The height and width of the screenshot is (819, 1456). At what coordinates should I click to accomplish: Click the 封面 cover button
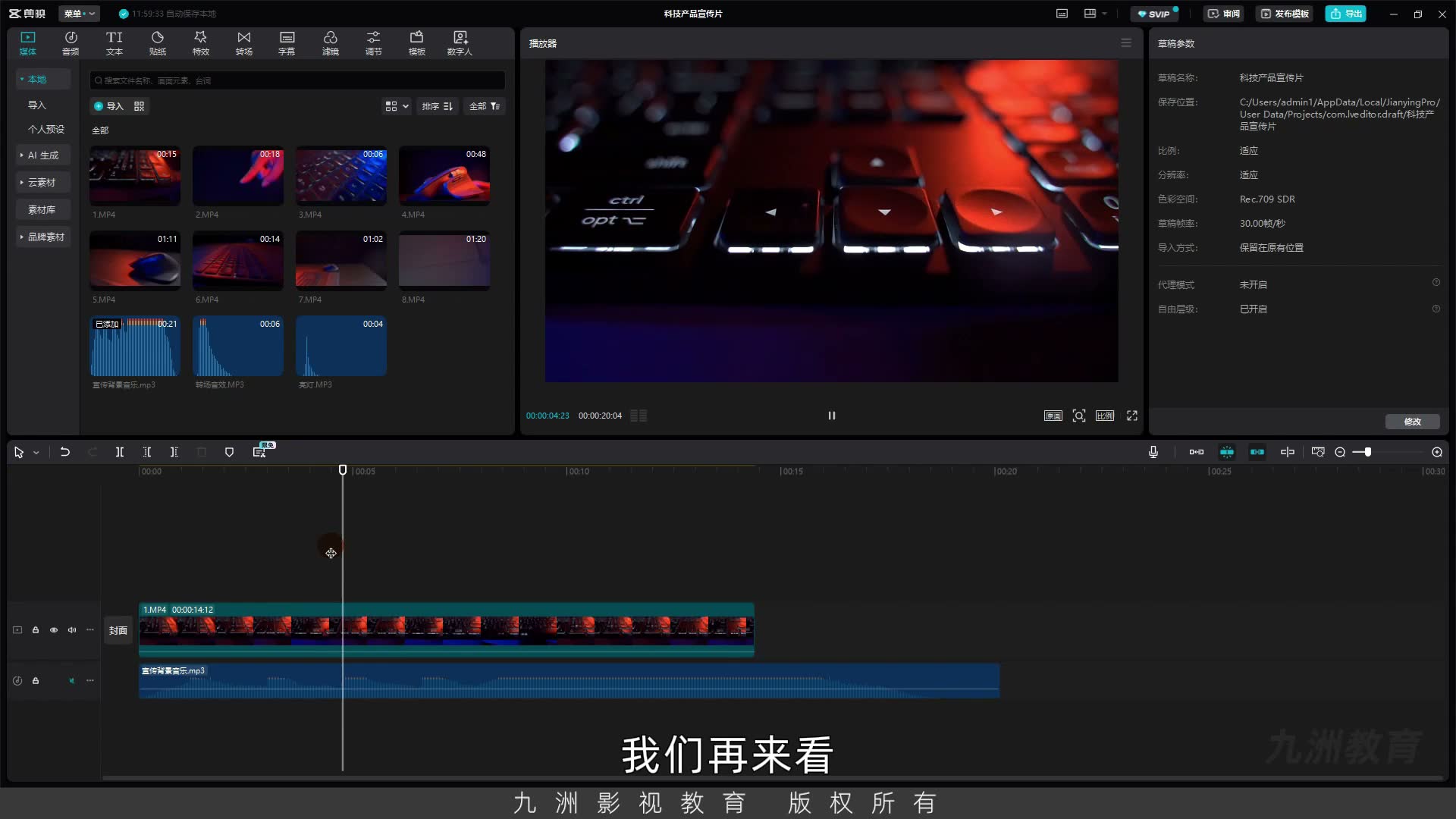coord(118,630)
